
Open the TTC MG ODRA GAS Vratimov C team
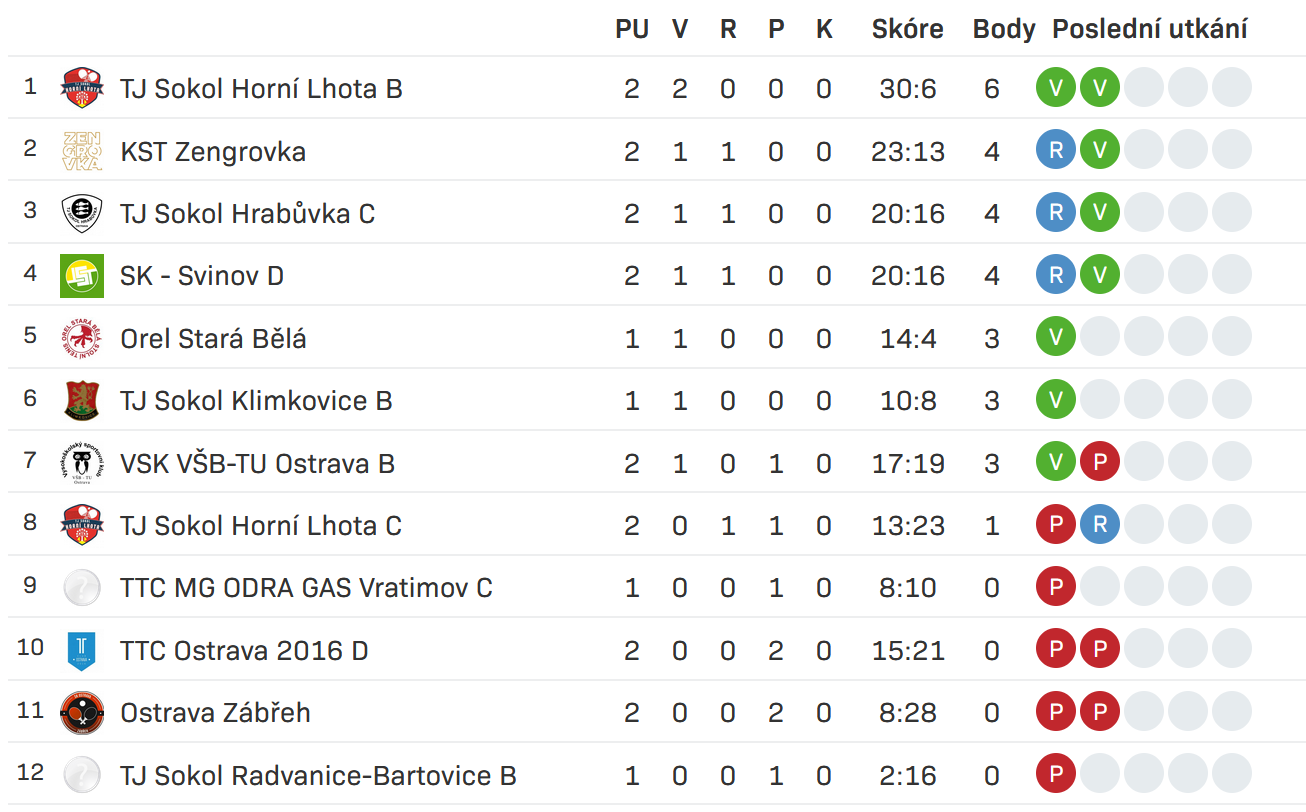click(306, 588)
